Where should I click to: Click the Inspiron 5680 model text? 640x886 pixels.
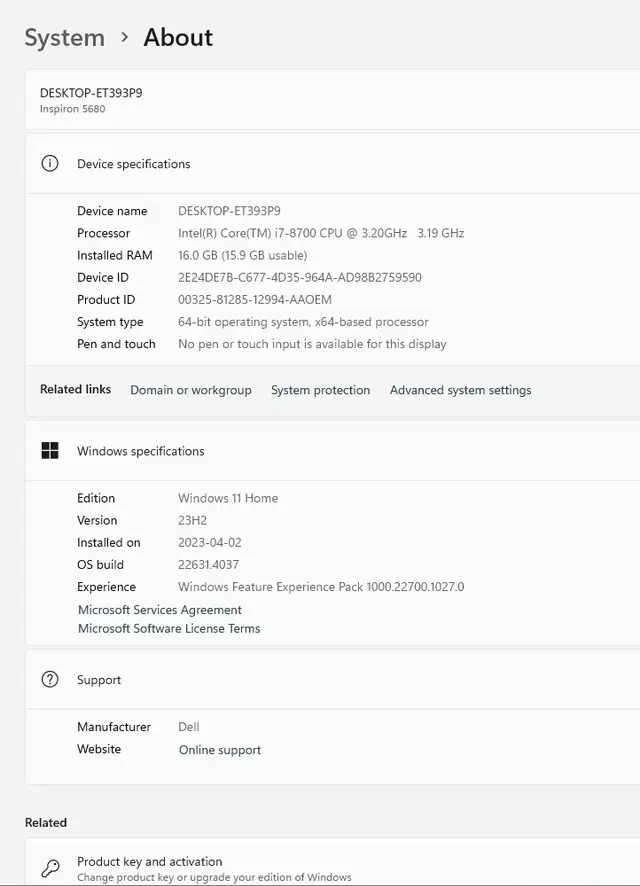coord(72,108)
